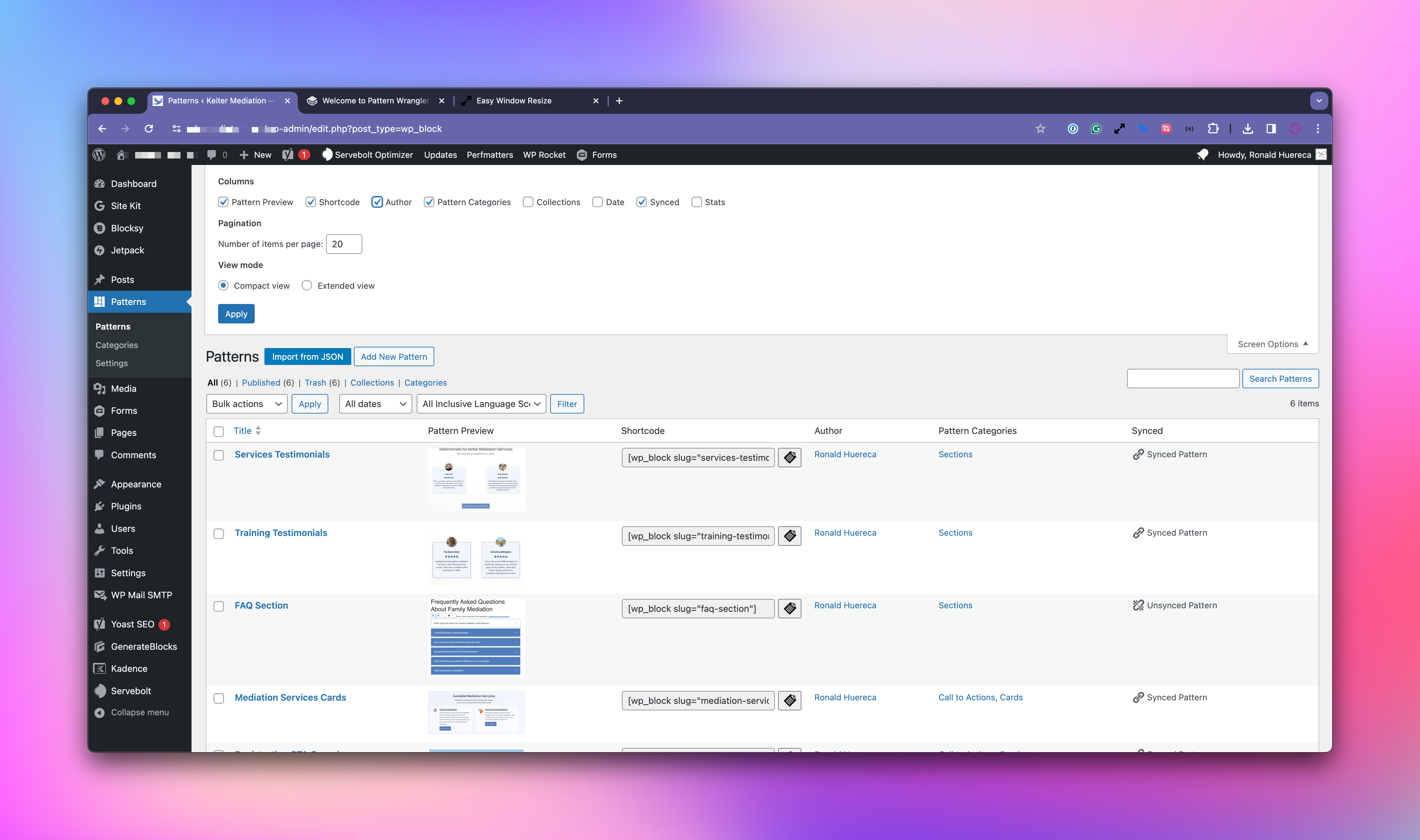Click the Easy Window Resize extension icon
Image resolution: width=1420 pixels, height=840 pixels.
pos(1119,128)
